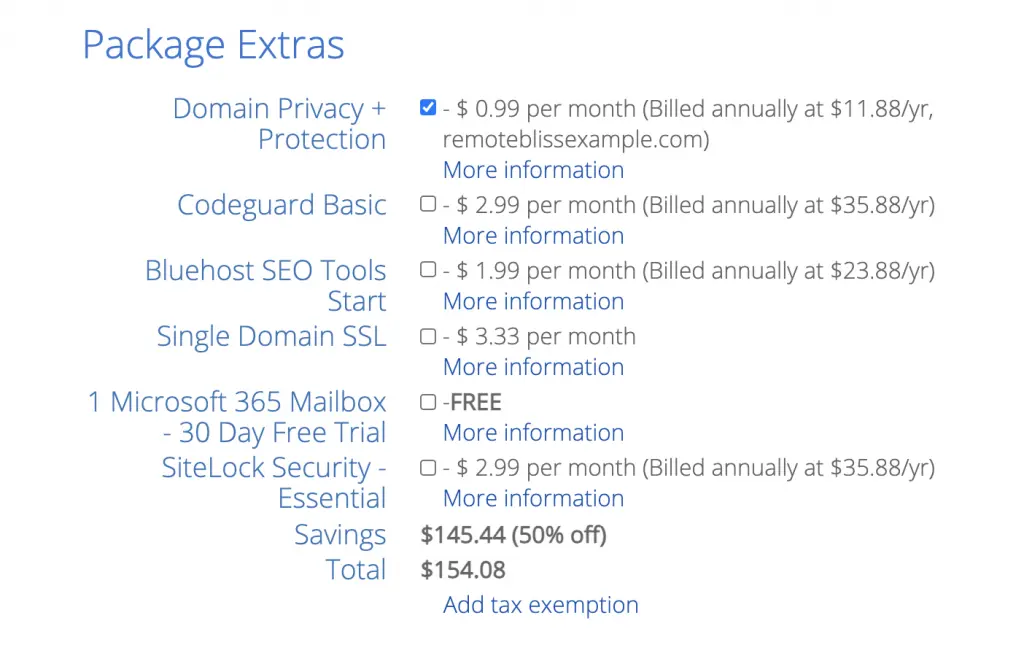This screenshot has width=1024, height=645.
Task: View More information for Bluehost SEO Tools
Action: [x=533, y=302]
